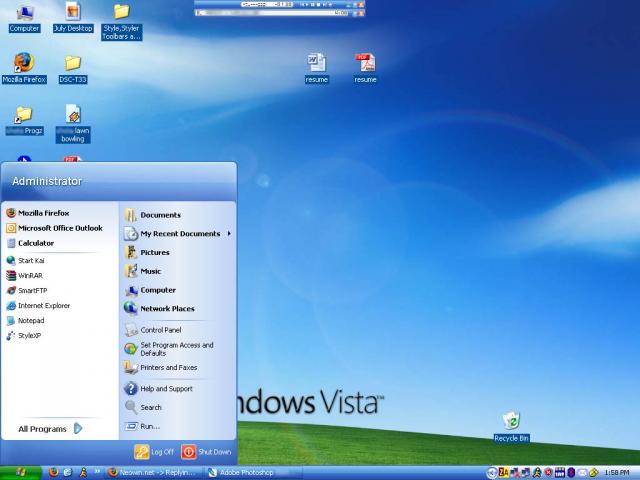The image size is (640, 480).
Task: Click the media player seek bar
Action: [x=271, y=13]
